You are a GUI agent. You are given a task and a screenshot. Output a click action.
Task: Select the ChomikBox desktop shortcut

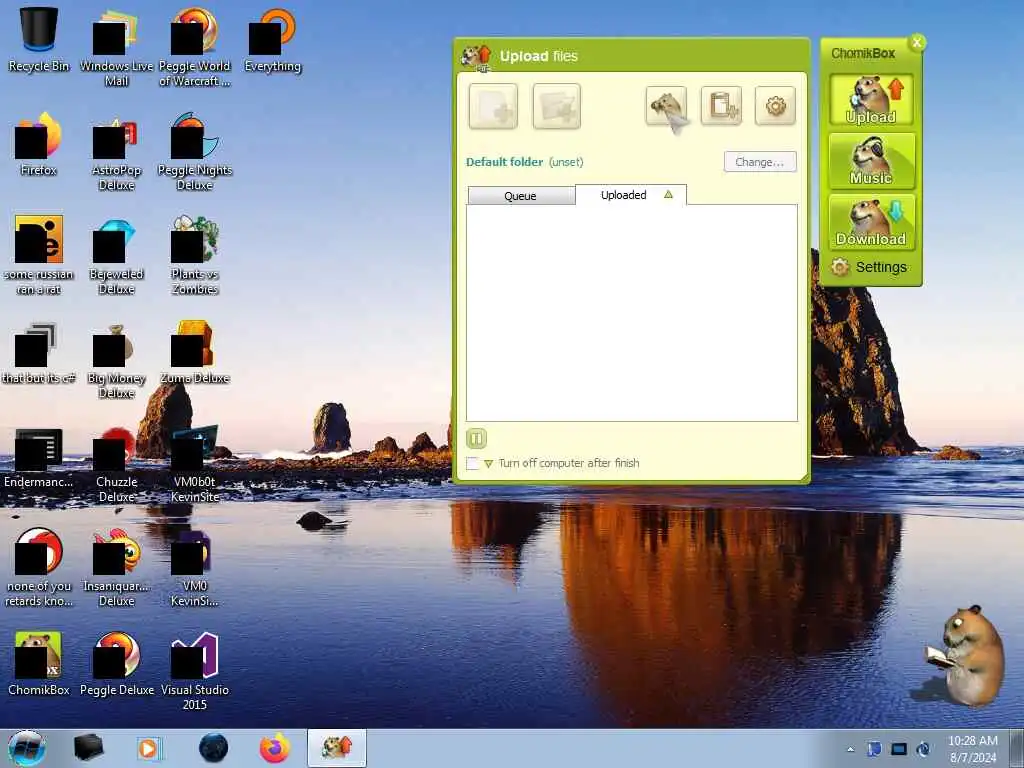coord(39,664)
